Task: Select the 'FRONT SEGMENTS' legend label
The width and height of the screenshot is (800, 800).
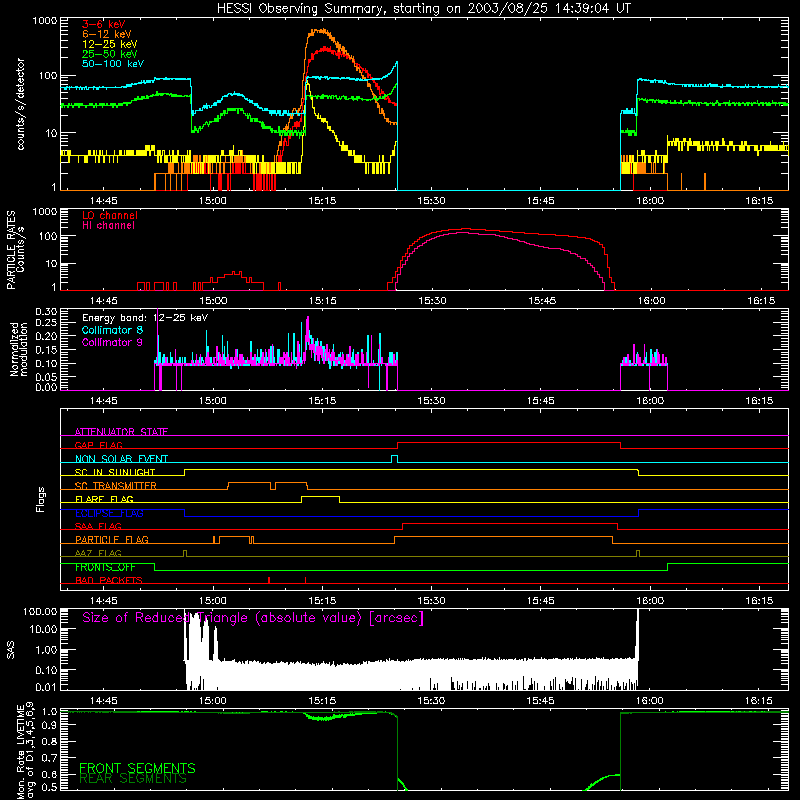Action: tap(137, 768)
